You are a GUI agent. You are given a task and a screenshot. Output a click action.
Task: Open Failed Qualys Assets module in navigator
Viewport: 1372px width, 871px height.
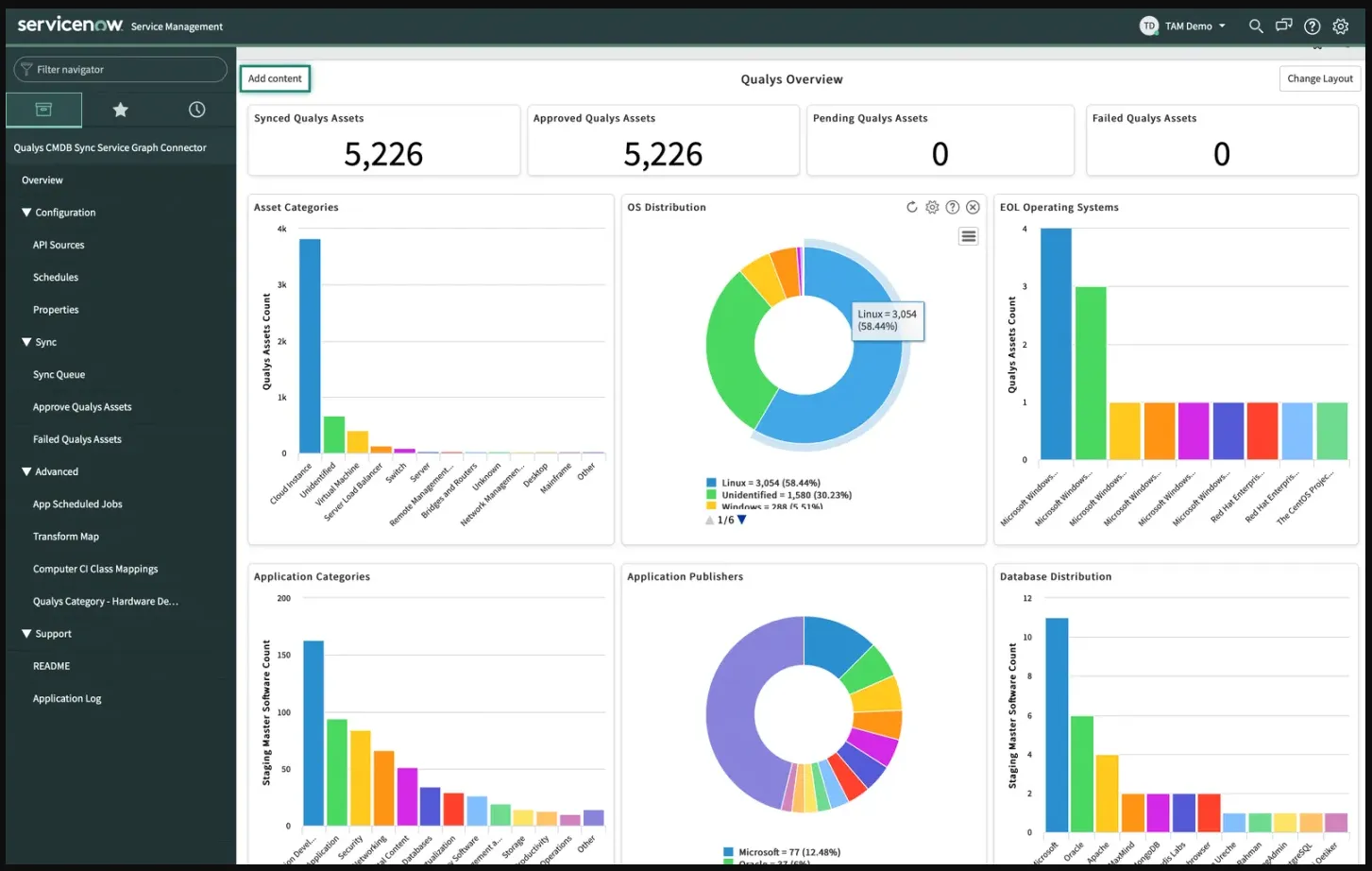click(77, 439)
